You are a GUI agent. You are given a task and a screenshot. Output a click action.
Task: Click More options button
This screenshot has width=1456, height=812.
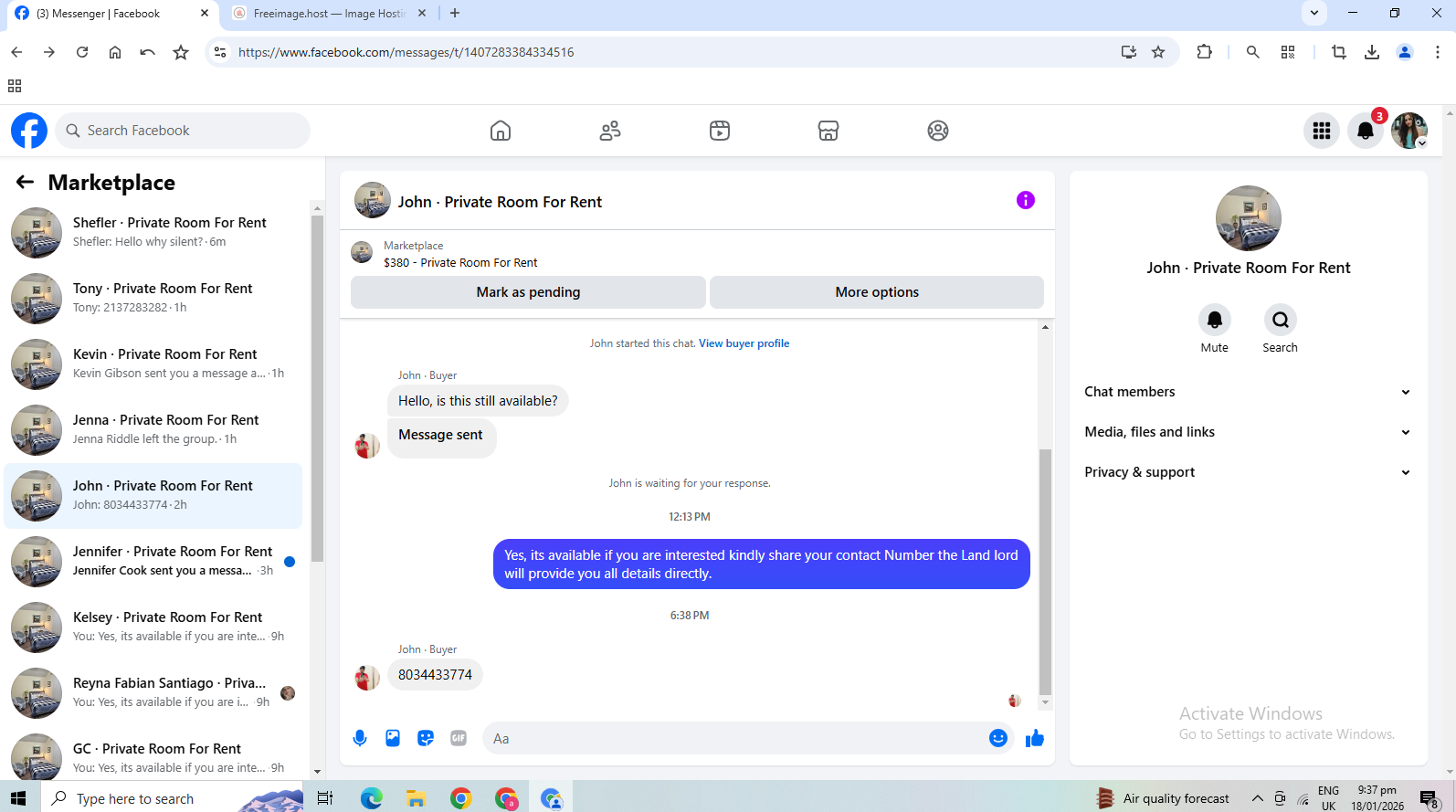tap(877, 292)
